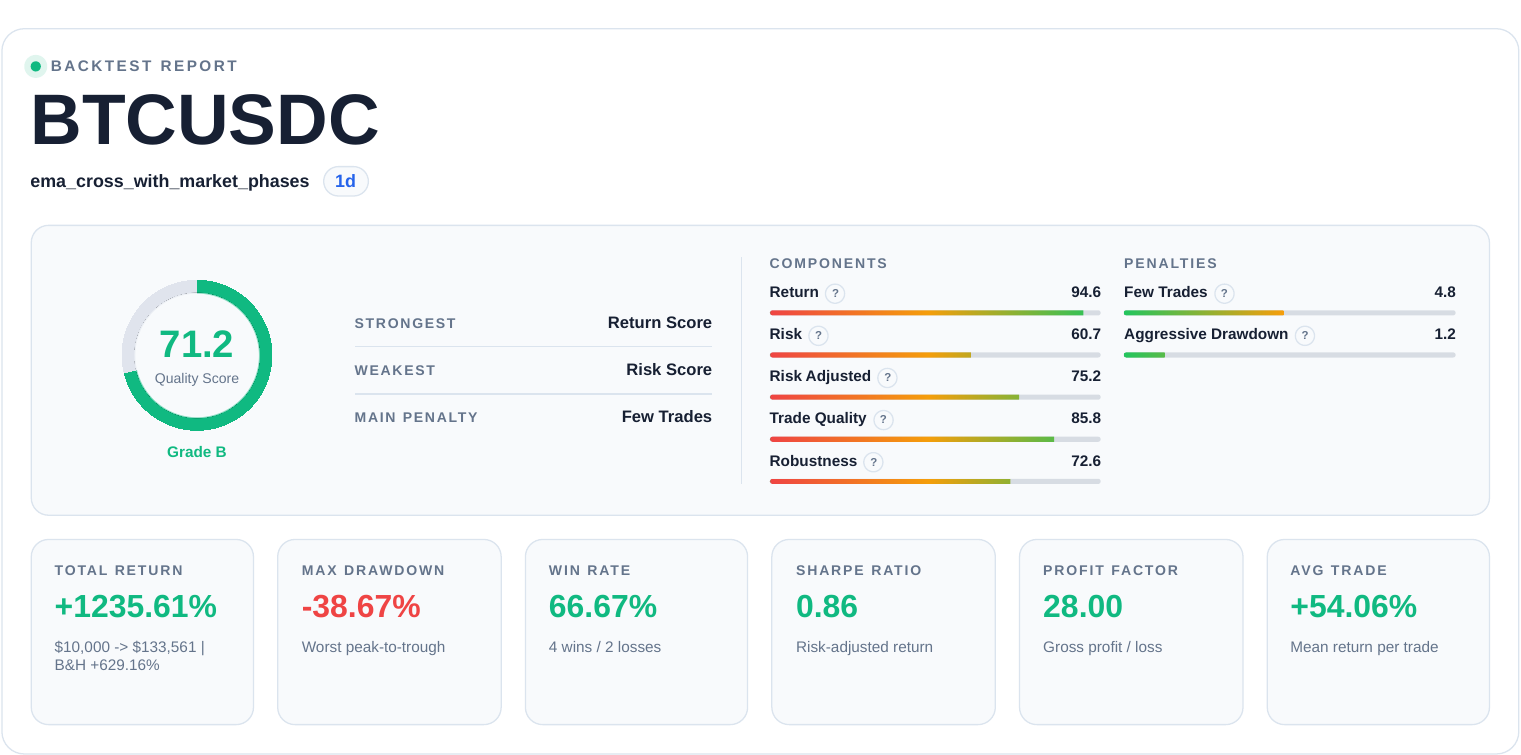1521x755 pixels.
Task: Click the 75.2 Risk Adjusted number
Action: [x=1086, y=376]
